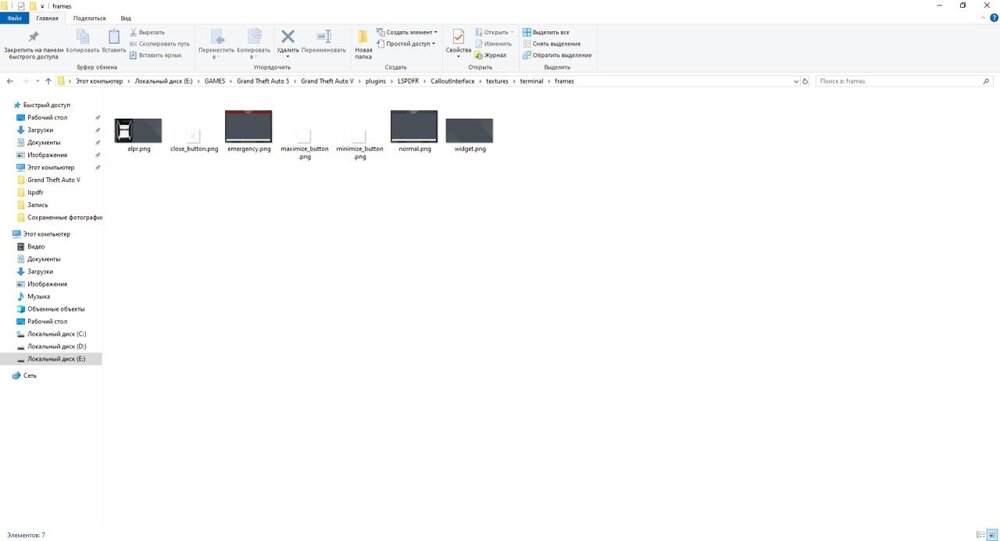Click Обратить выделение (Invert selection)
Screen dimensions: 1000x541
click(557, 55)
